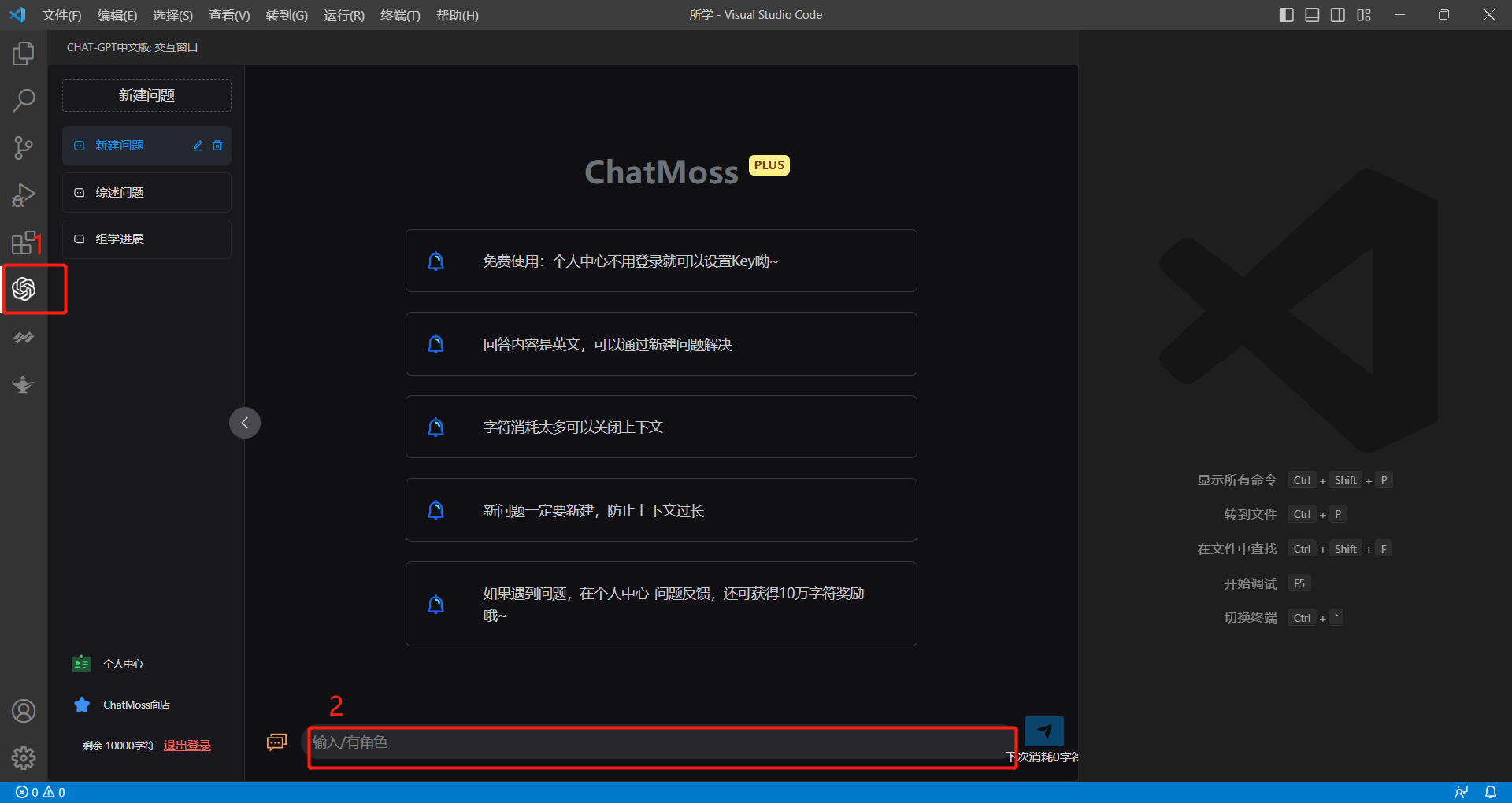The height and width of the screenshot is (803, 1512).
Task: Open Run and Debug view
Action: pos(24,194)
